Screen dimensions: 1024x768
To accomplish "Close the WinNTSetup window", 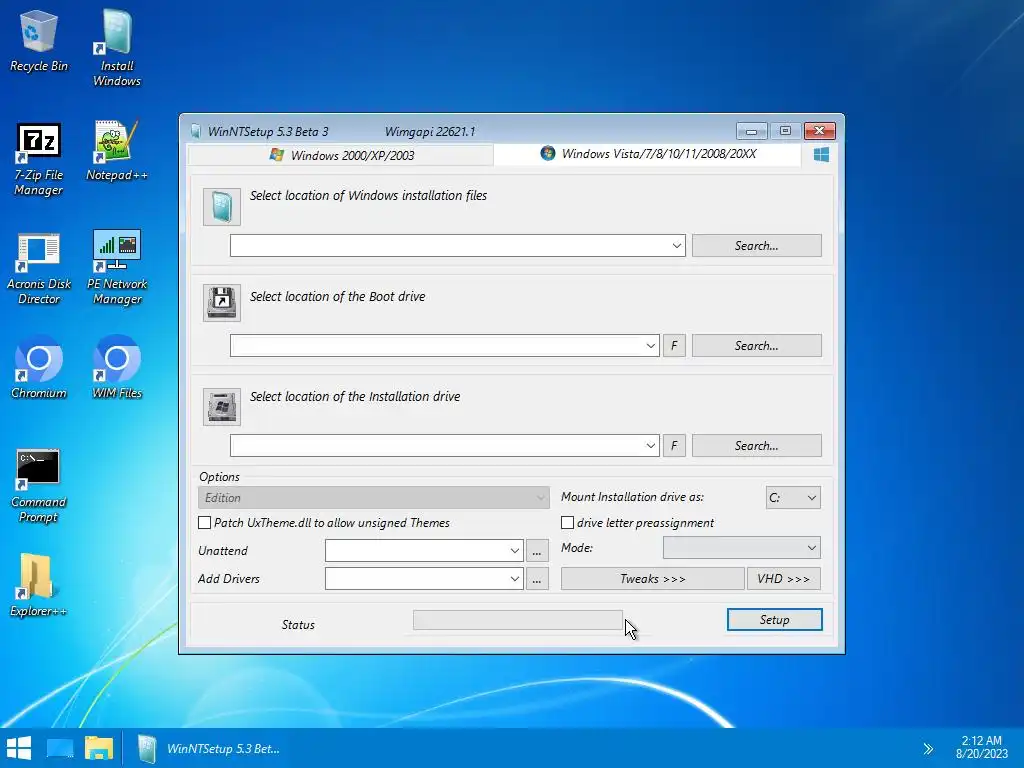I will click(820, 131).
